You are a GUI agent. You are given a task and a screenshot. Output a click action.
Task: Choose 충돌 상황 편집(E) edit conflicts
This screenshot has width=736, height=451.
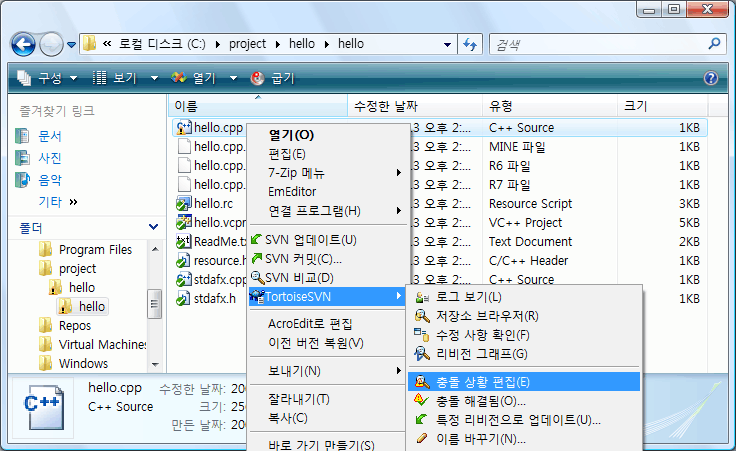coord(482,382)
